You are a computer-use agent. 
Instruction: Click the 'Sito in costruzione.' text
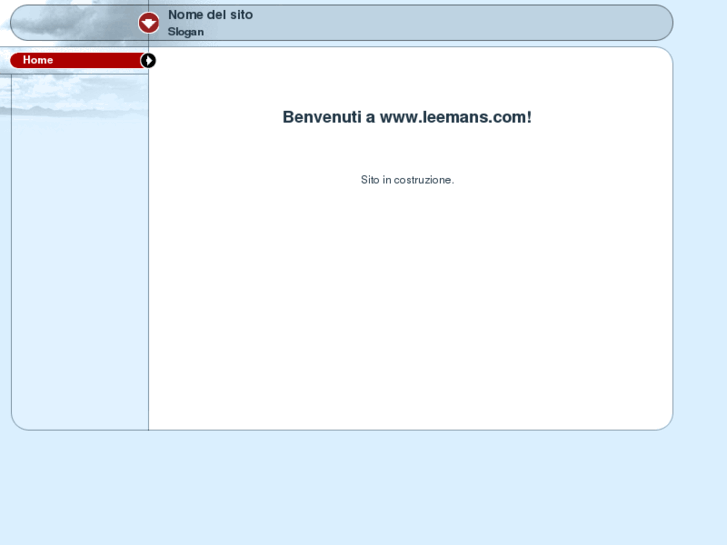pos(408,180)
